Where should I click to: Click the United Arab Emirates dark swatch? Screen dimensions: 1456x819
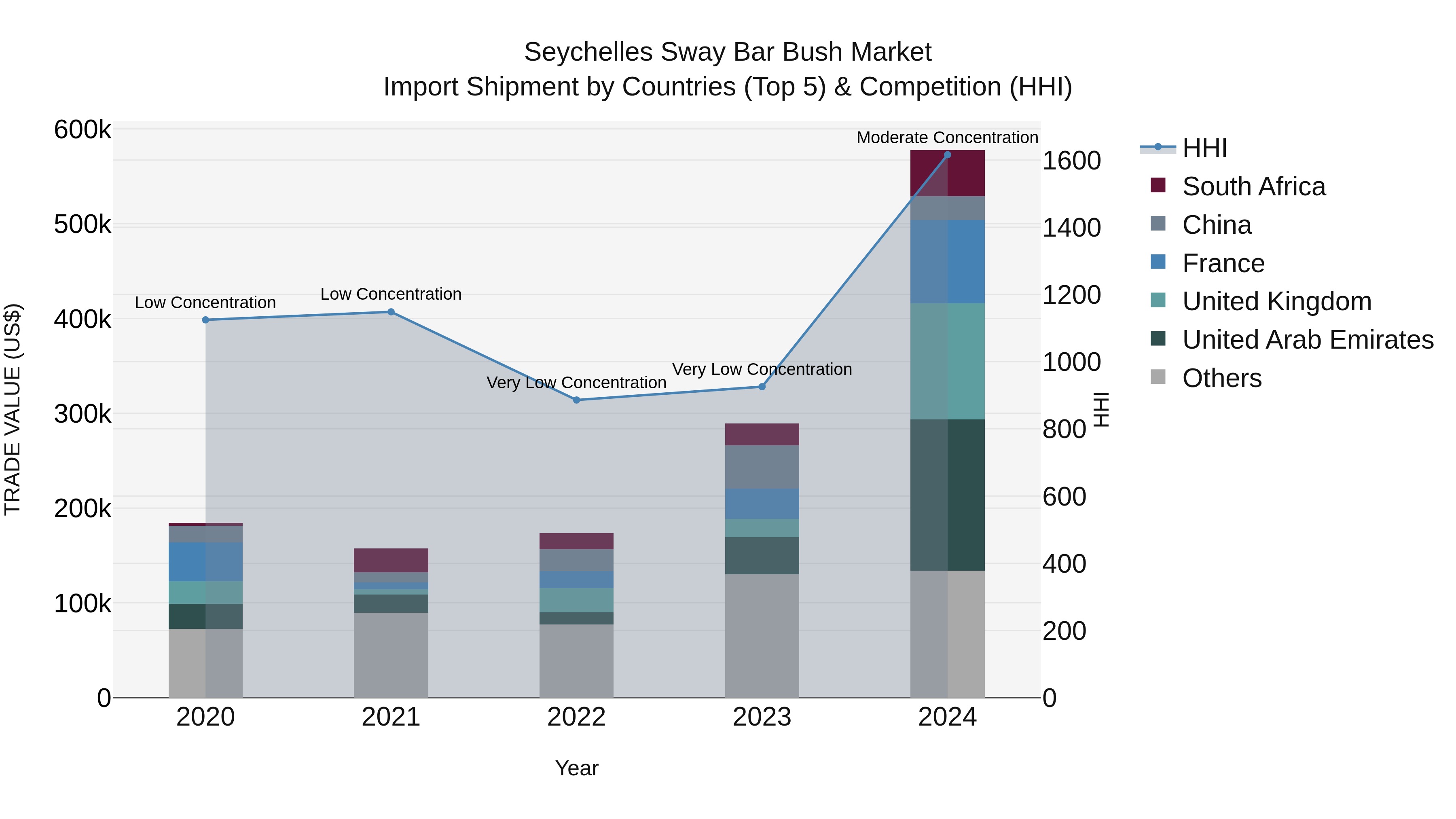tap(1158, 339)
